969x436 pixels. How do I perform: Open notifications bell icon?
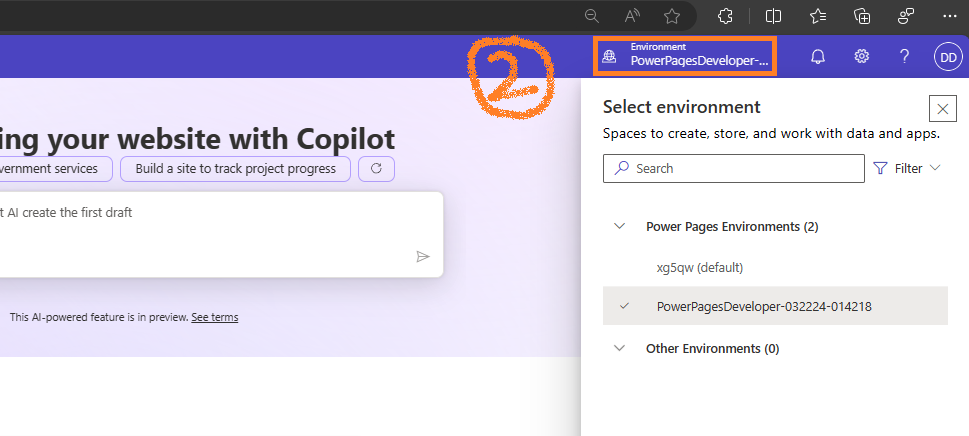(818, 57)
